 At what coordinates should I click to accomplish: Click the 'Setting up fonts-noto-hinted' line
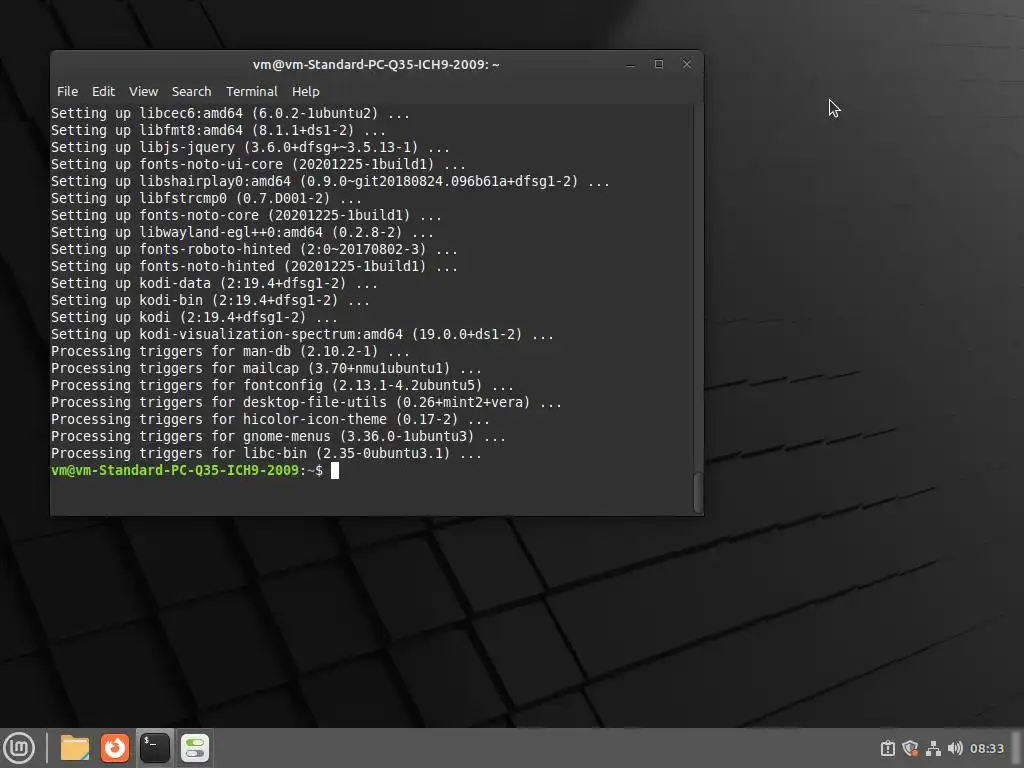[x=254, y=266]
